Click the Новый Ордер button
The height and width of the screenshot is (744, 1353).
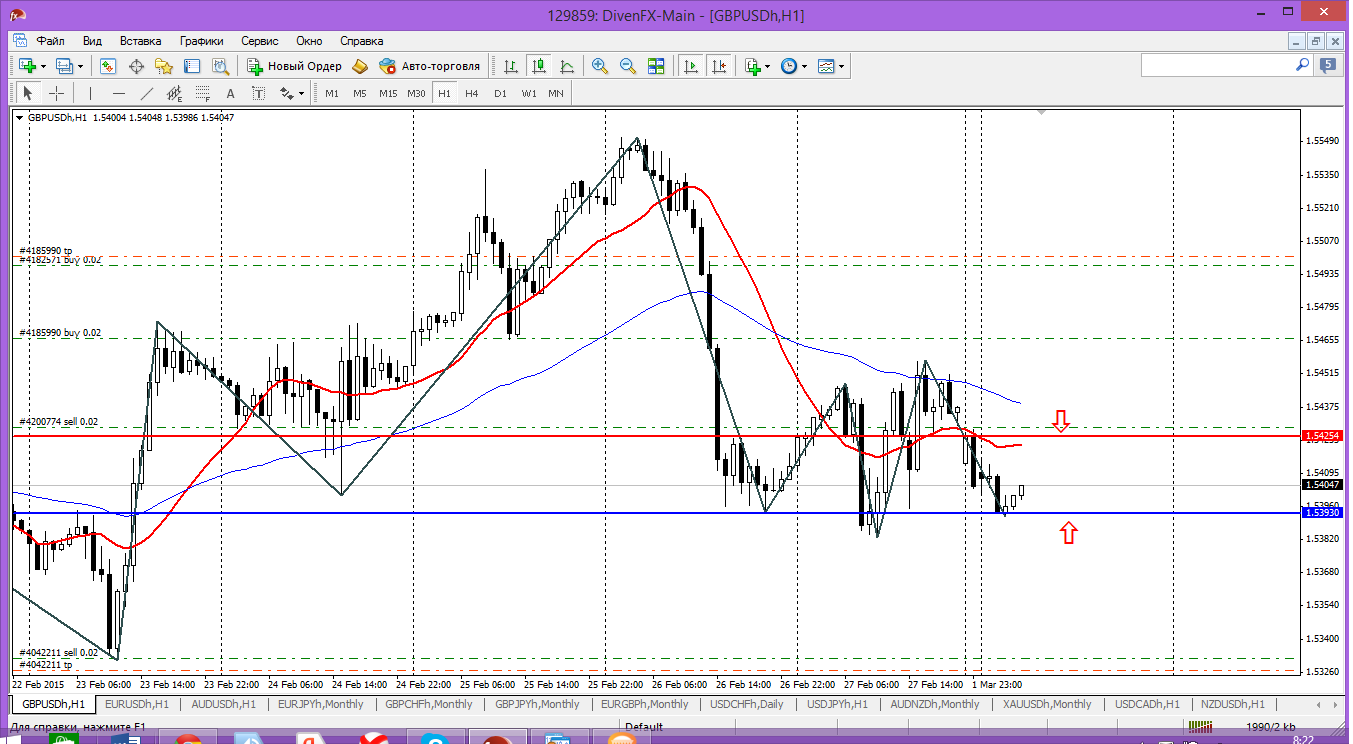(x=295, y=66)
